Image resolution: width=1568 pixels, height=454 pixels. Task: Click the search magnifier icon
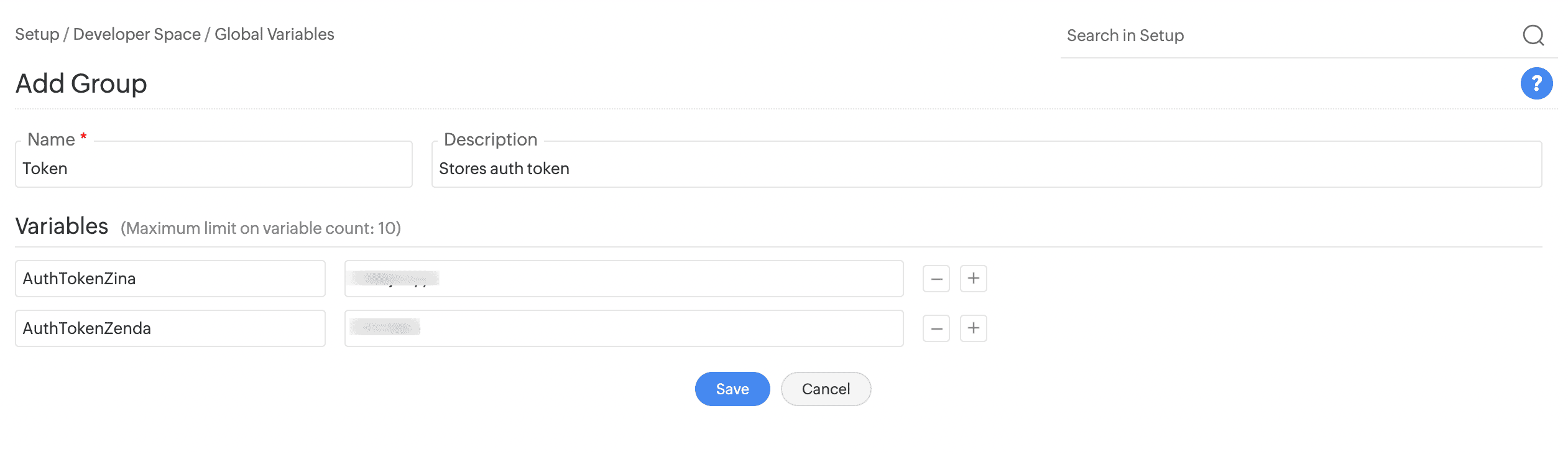[1533, 35]
